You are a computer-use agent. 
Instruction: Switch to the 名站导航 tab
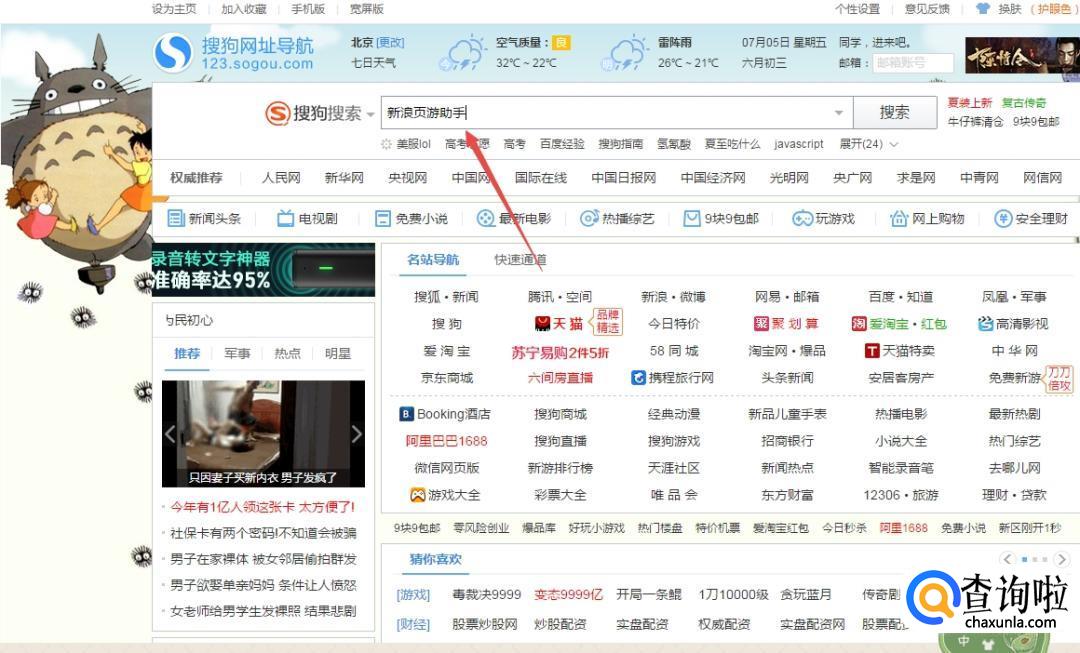point(433,260)
